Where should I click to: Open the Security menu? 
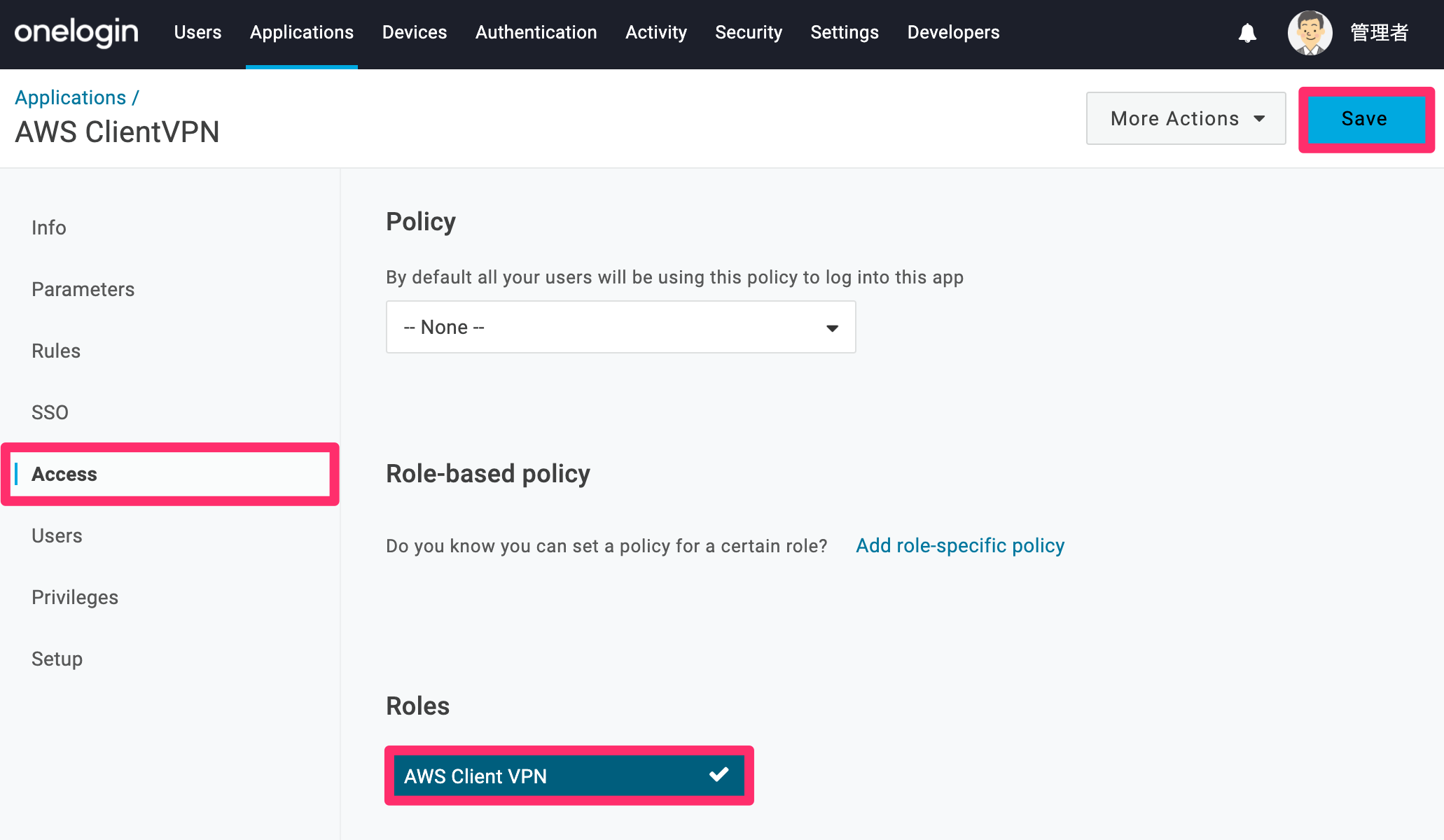click(x=749, y=32)
